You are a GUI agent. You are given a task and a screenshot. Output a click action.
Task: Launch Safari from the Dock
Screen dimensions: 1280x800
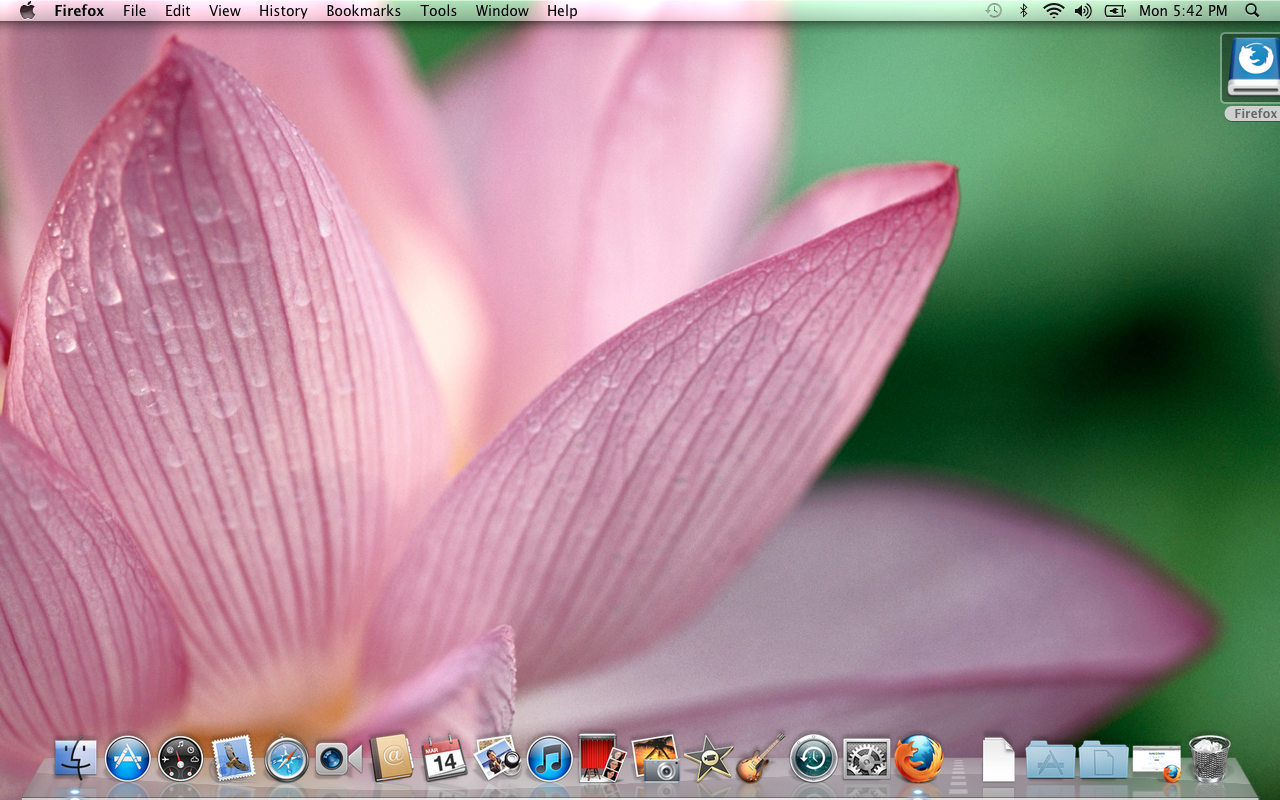[286, 760]
